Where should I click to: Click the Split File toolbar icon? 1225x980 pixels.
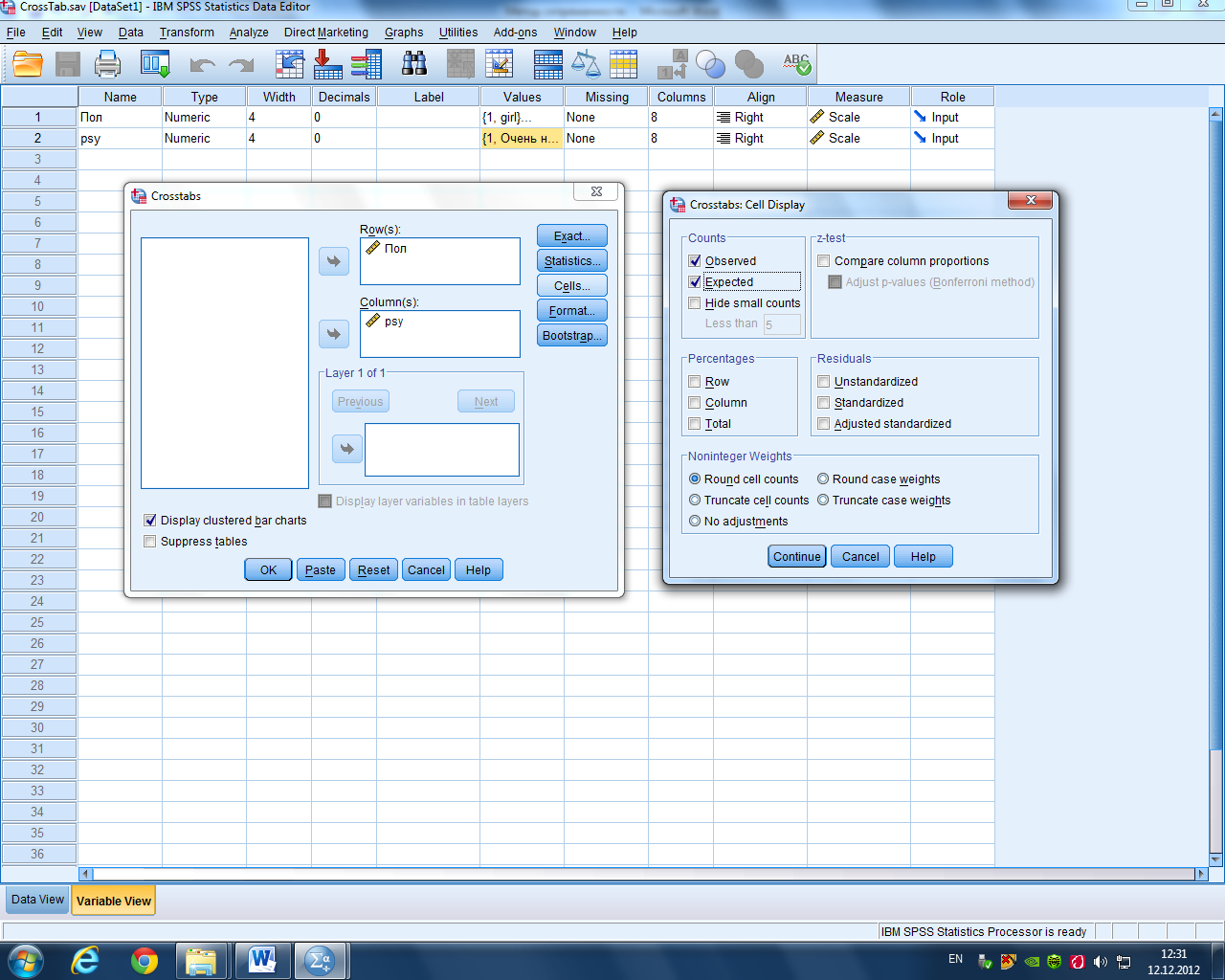tap(548, 65)
